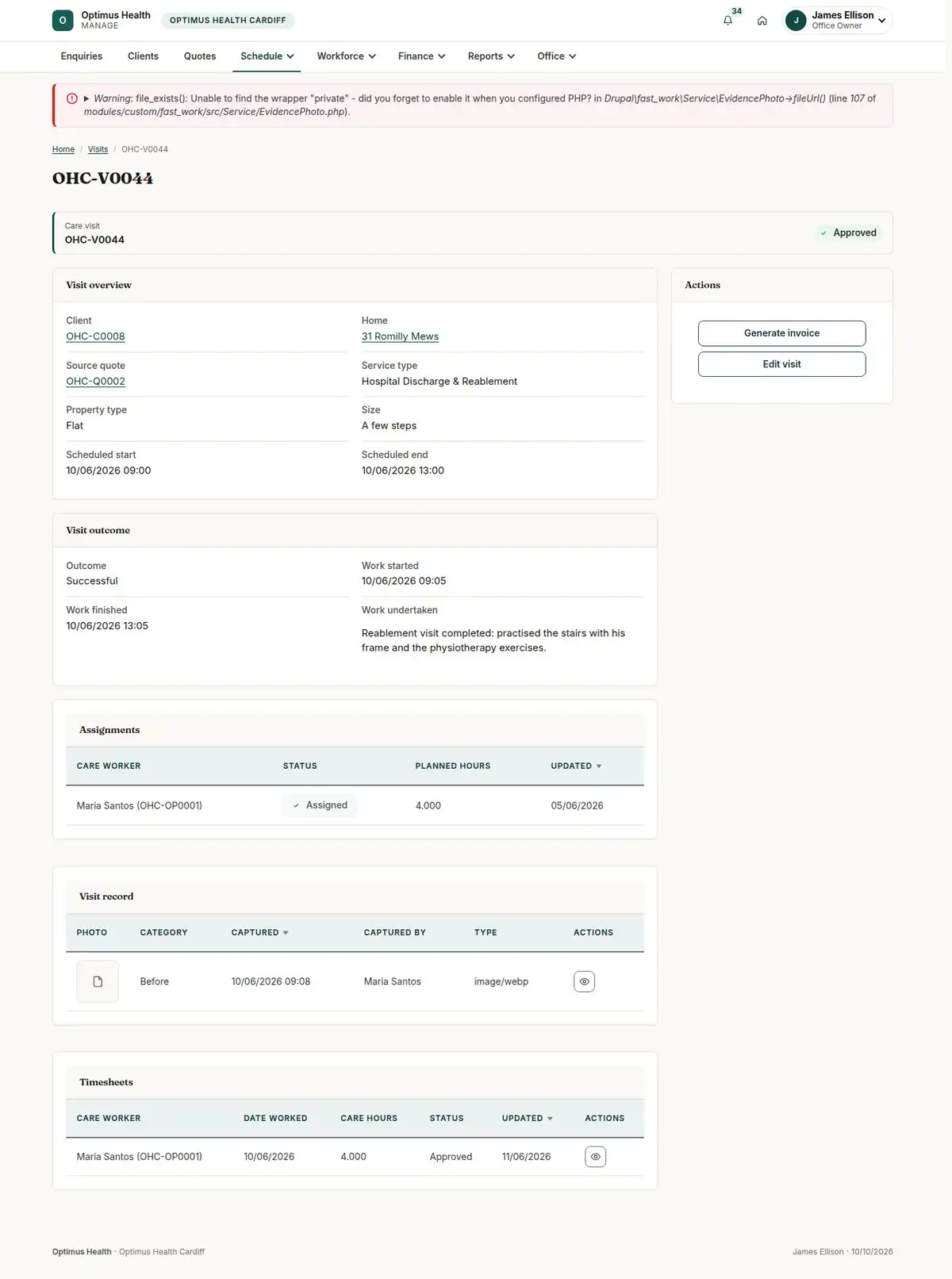This screenshot has width=952, height=1279.
Task: Click the warning alert icon
Action: [72, 98]
